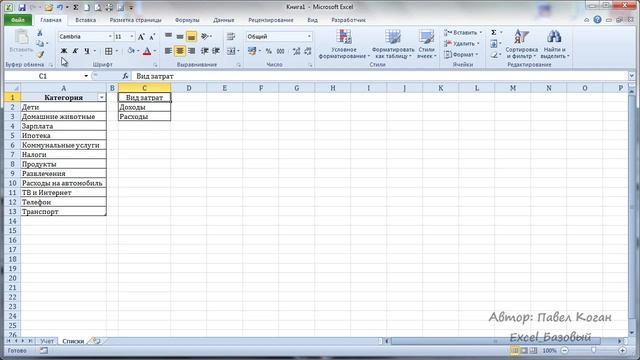Open Conditional Formatting (Условное форматирование)
This screenshot has width=640, height=360.
[344, 44]
